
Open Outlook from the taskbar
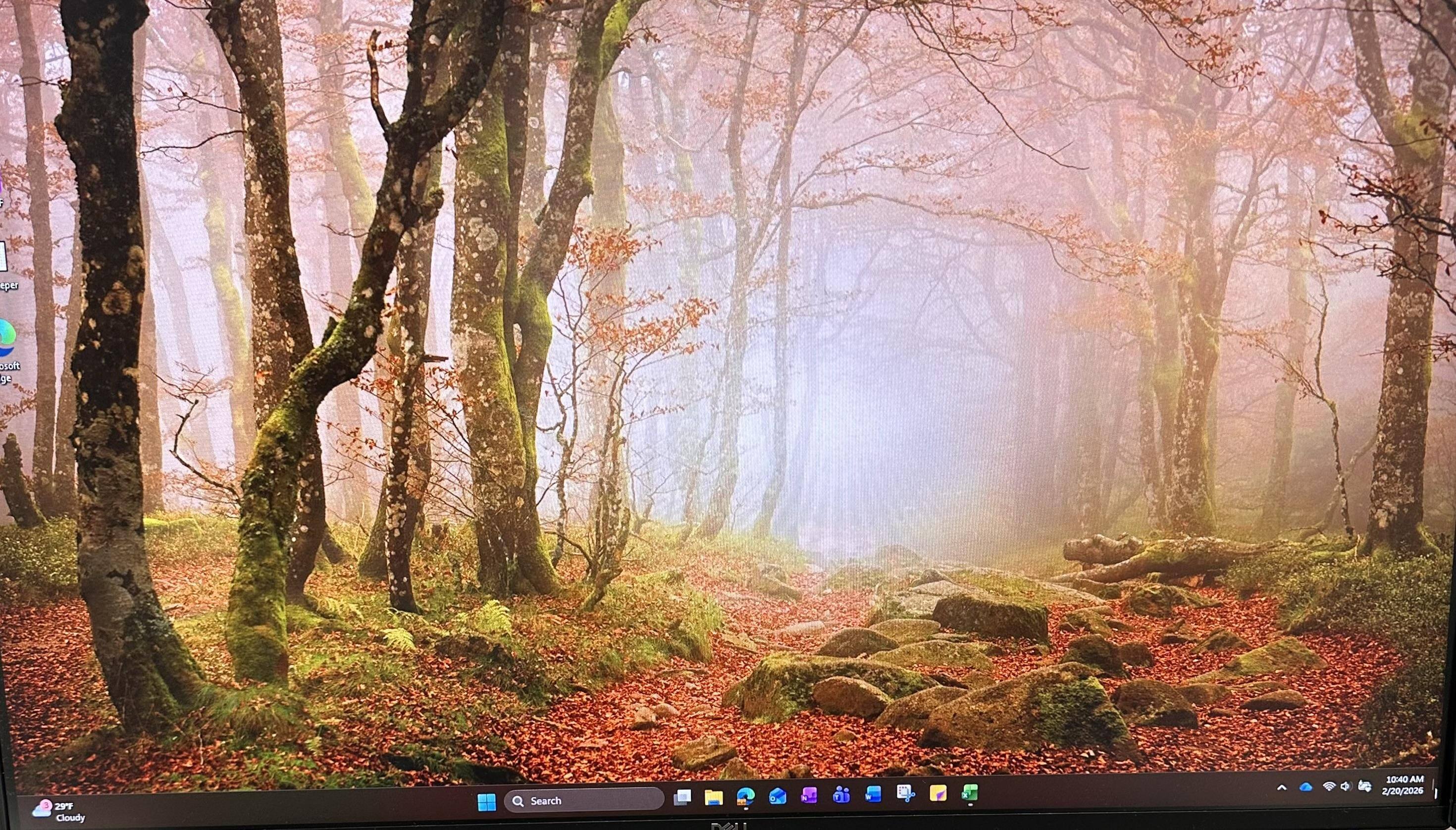coord(778,795)
